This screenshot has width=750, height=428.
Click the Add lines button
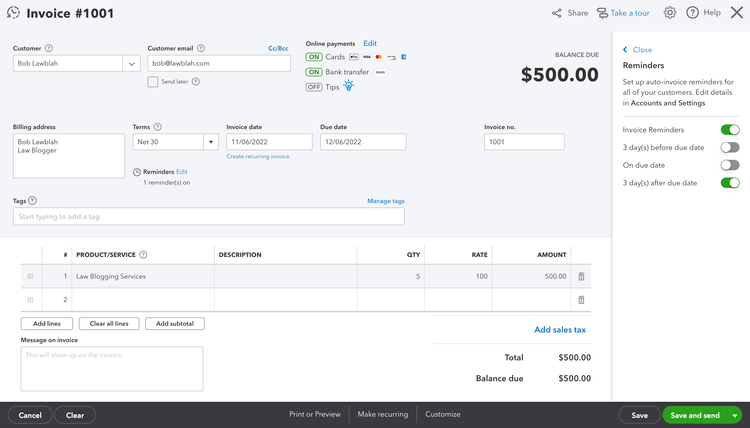47,324
